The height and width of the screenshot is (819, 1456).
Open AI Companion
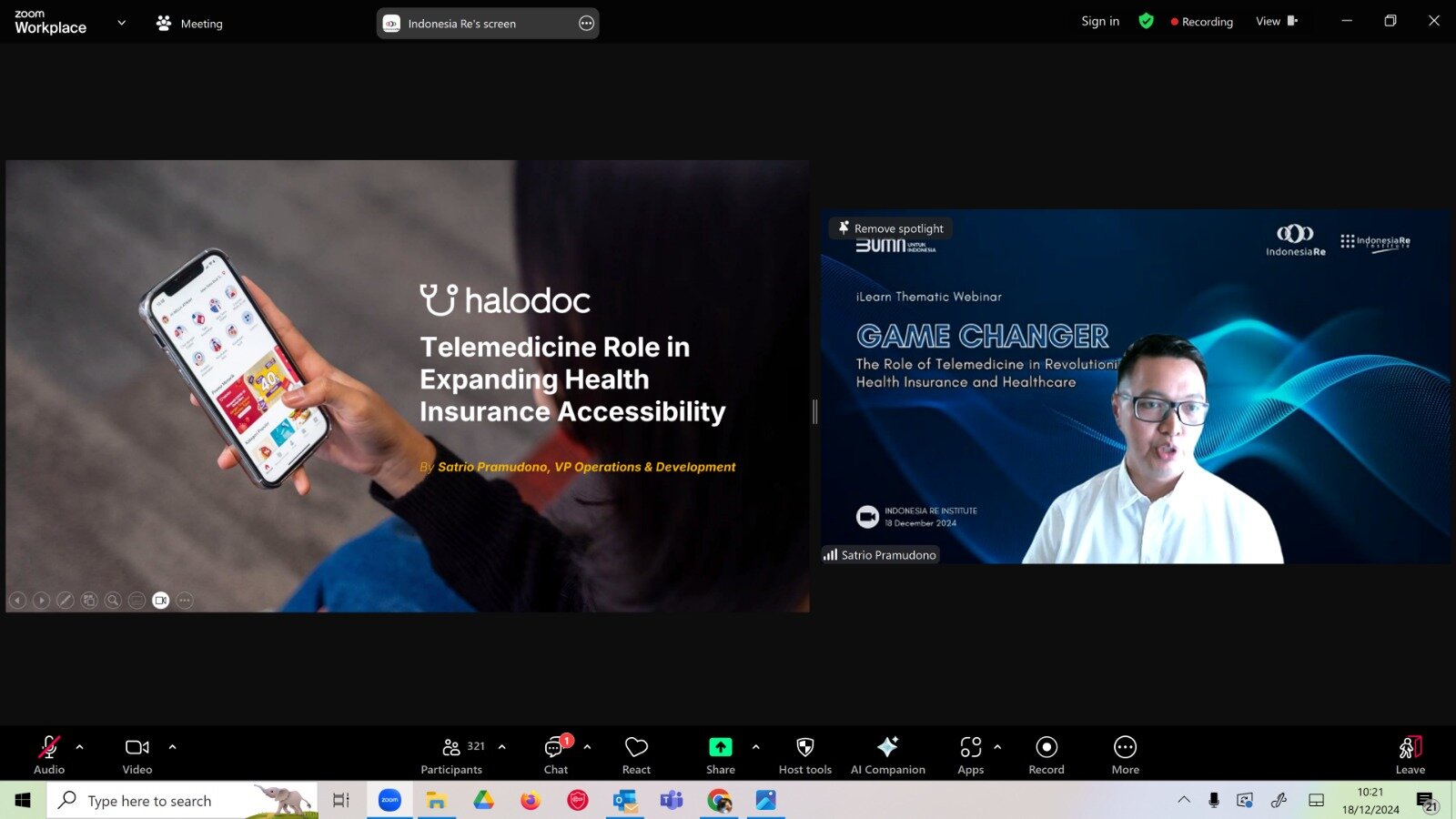888,754
